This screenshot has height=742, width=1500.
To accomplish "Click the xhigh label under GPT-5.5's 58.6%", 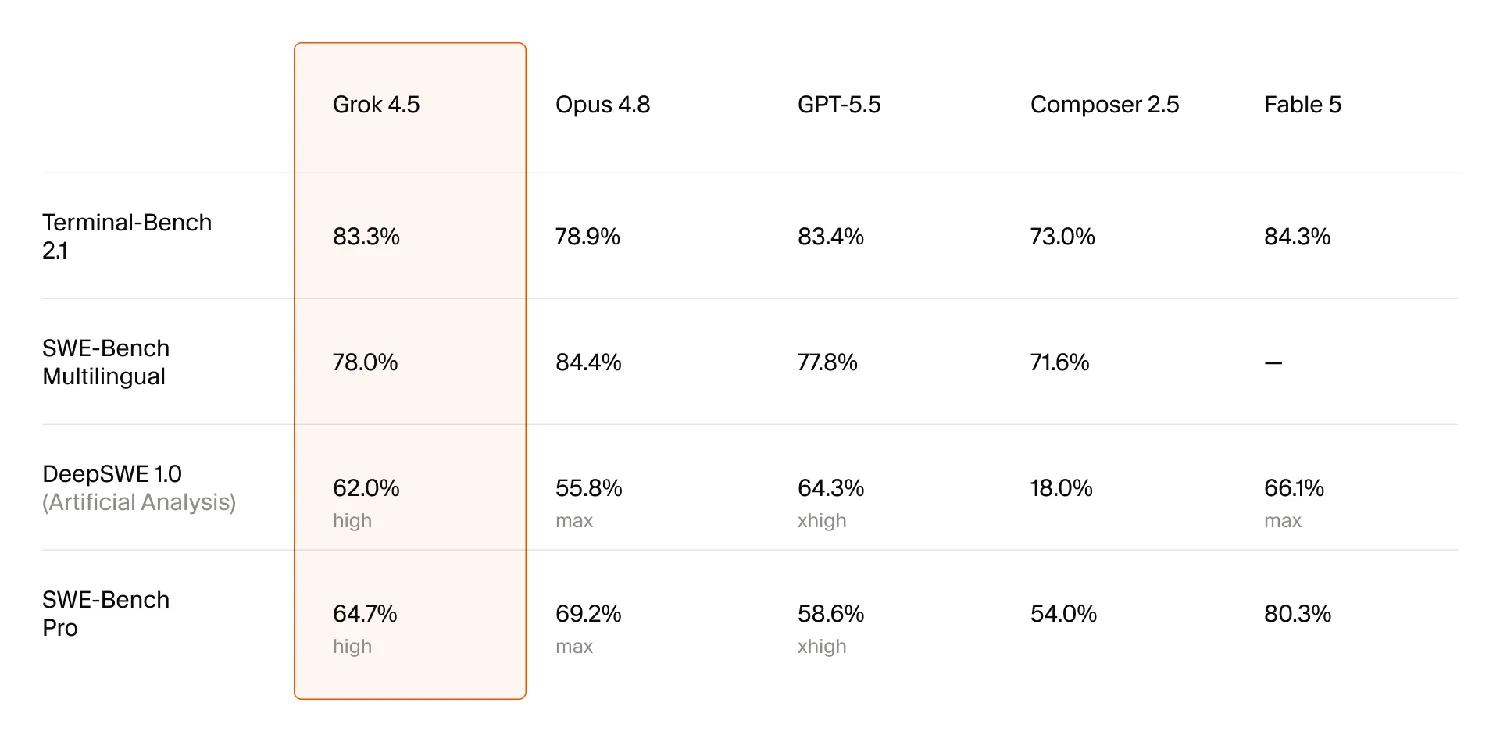I will [822, 647].
